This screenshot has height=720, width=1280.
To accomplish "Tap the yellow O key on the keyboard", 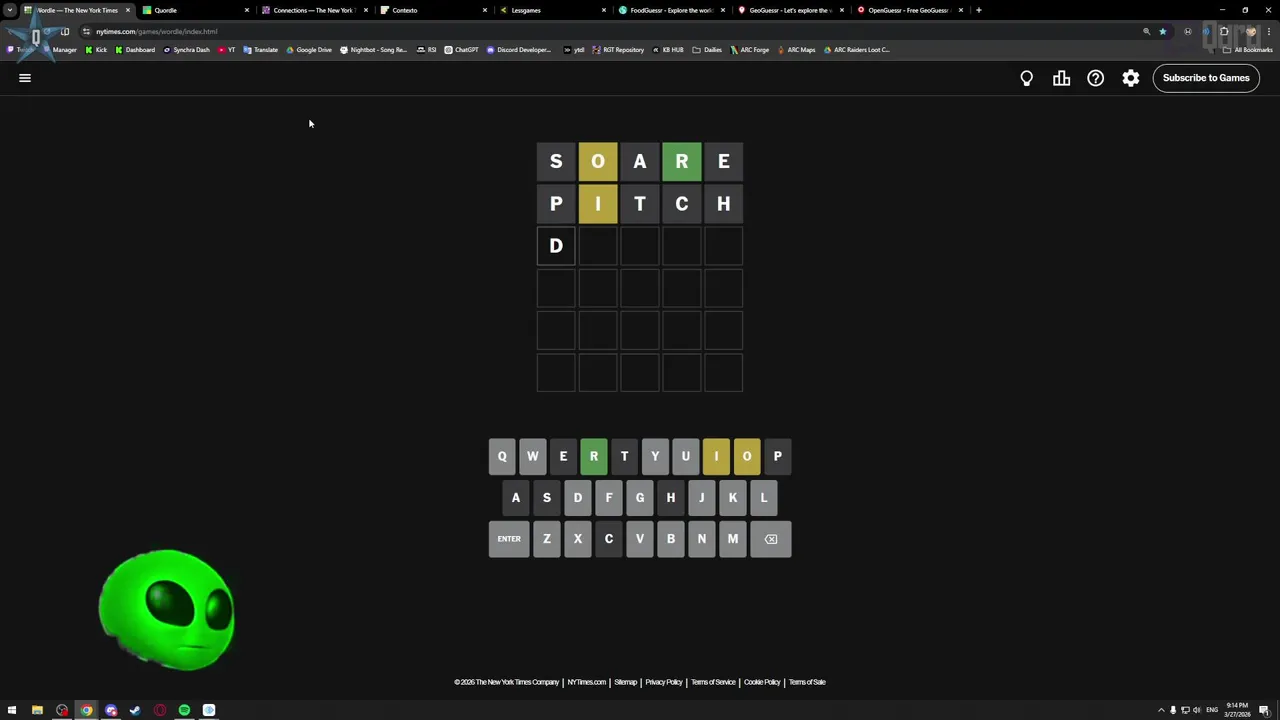I will point(747,457).
